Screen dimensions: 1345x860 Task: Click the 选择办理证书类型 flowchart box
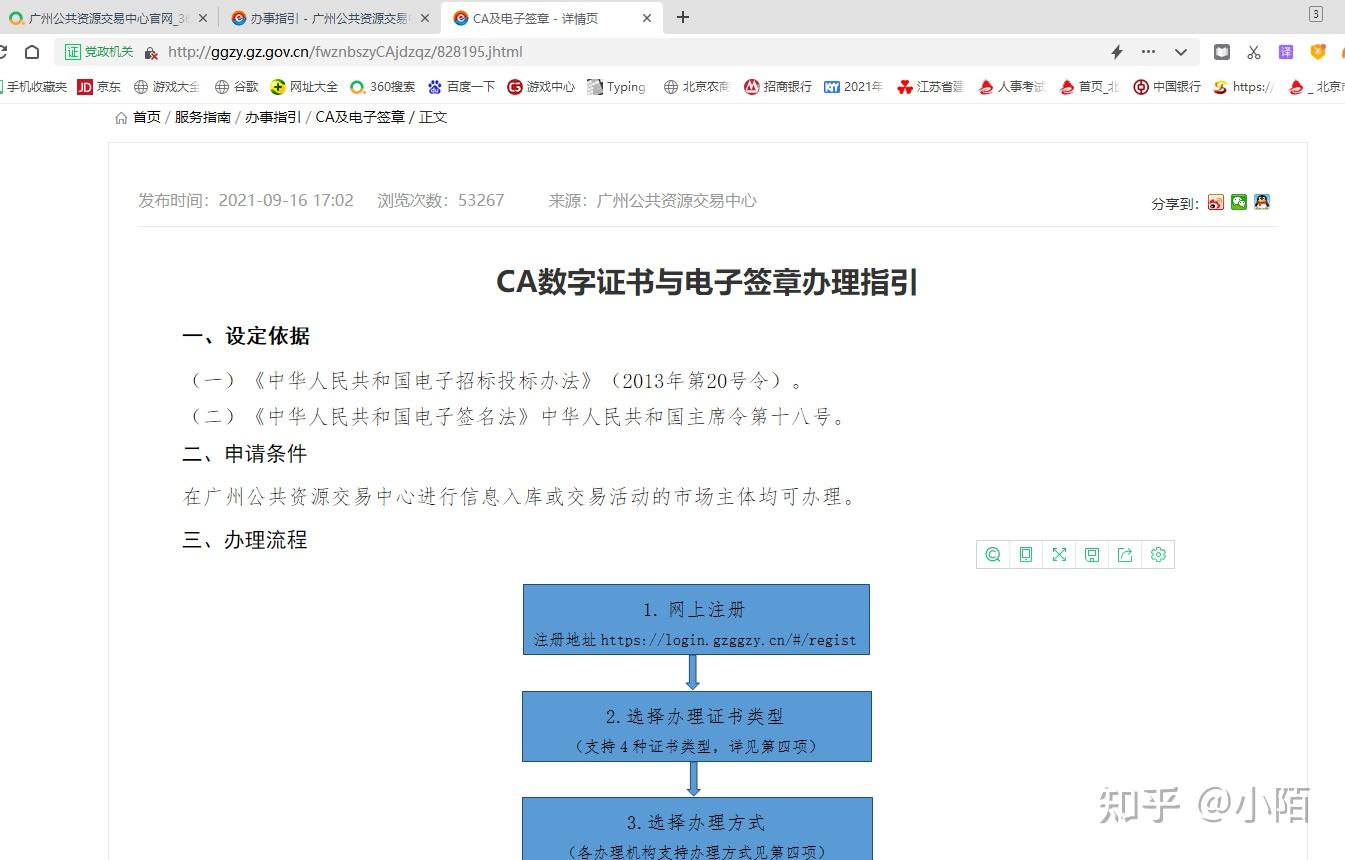point(696,726)
